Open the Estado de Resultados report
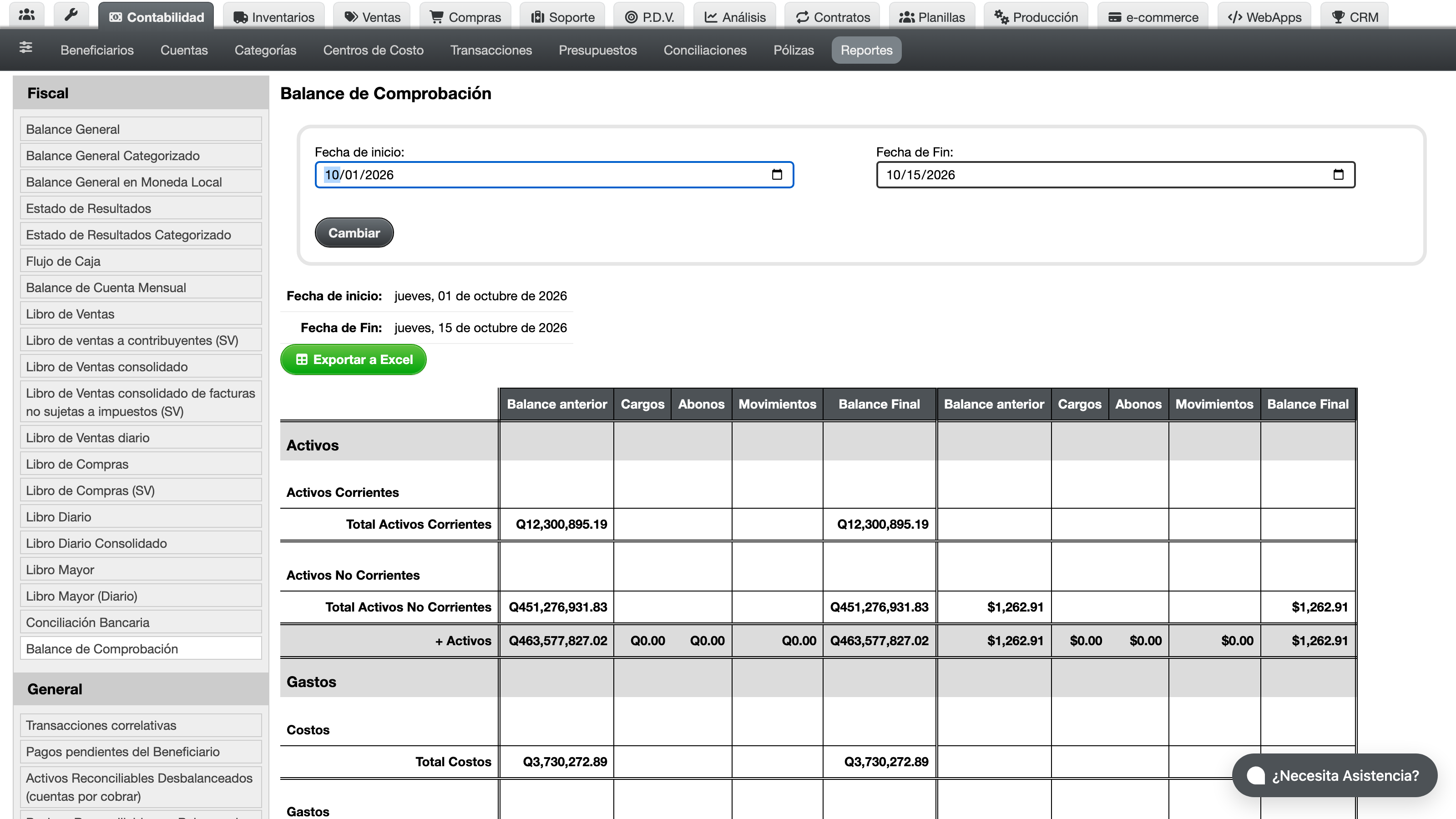The image size is (1456, 819). click(141, 208)
